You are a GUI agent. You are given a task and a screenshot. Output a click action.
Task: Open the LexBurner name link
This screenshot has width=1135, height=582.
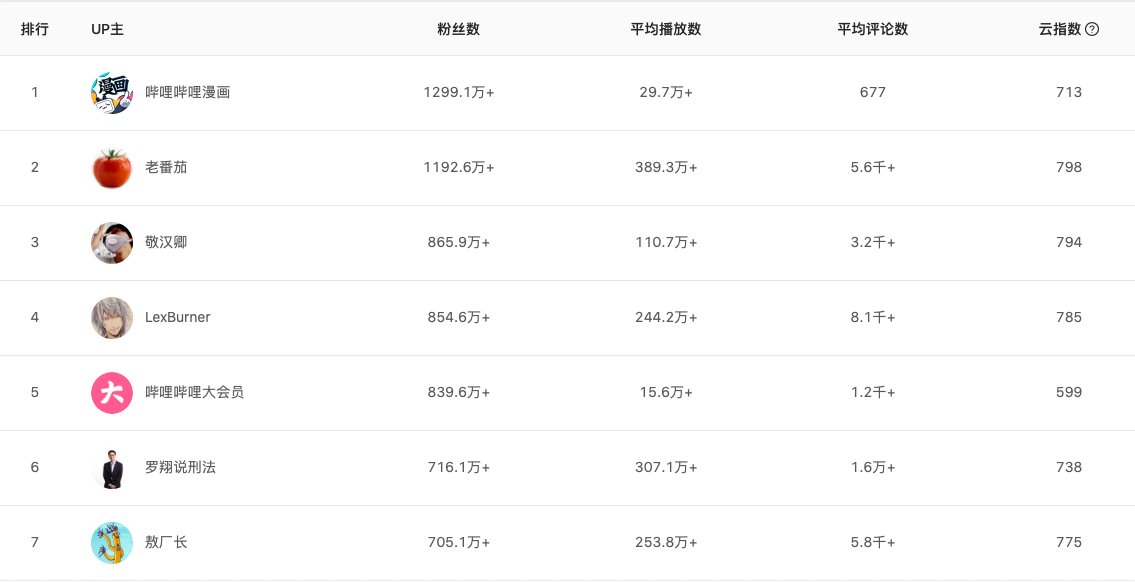[177, 317]
